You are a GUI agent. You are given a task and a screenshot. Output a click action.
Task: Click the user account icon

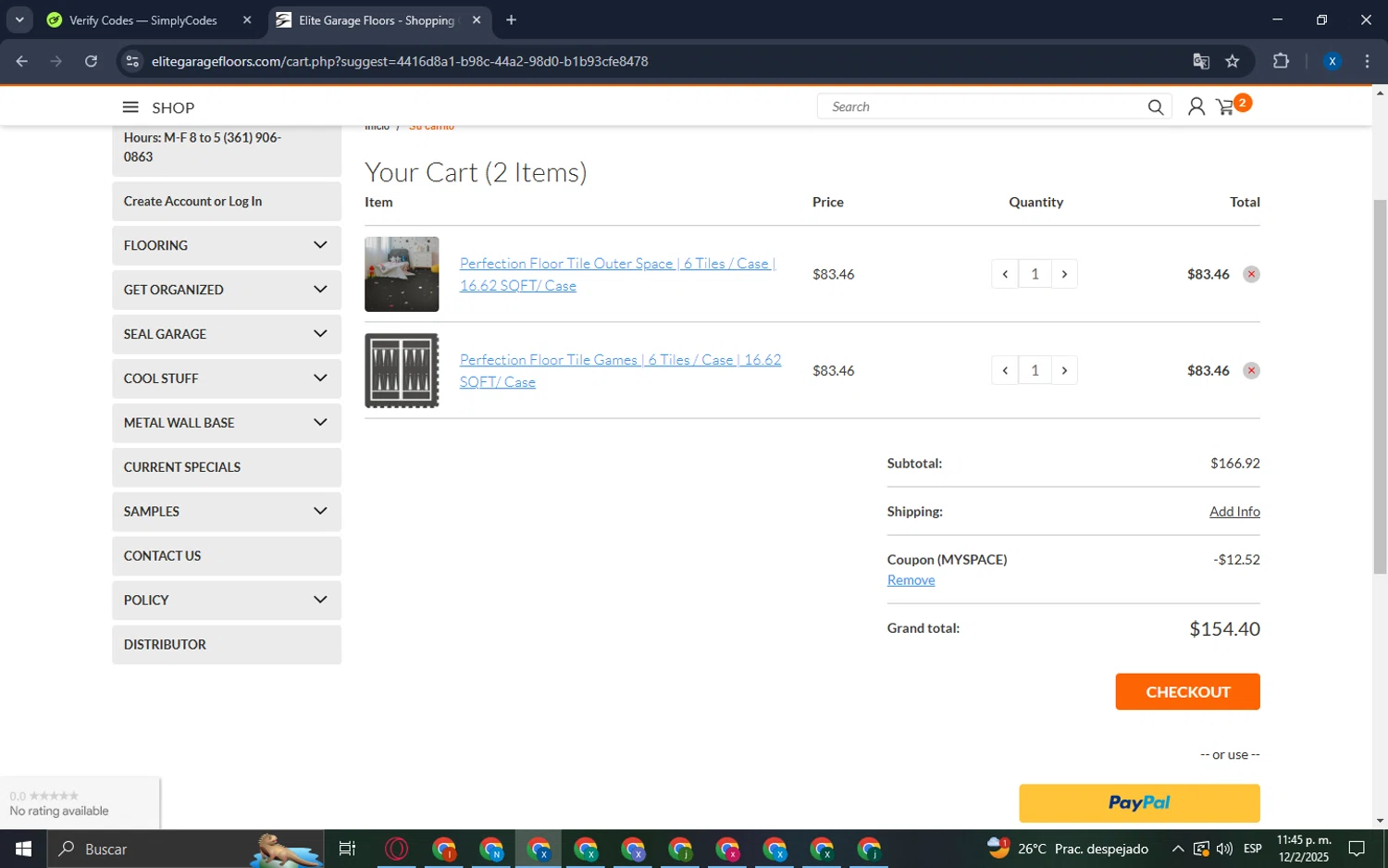[1196, 107]
